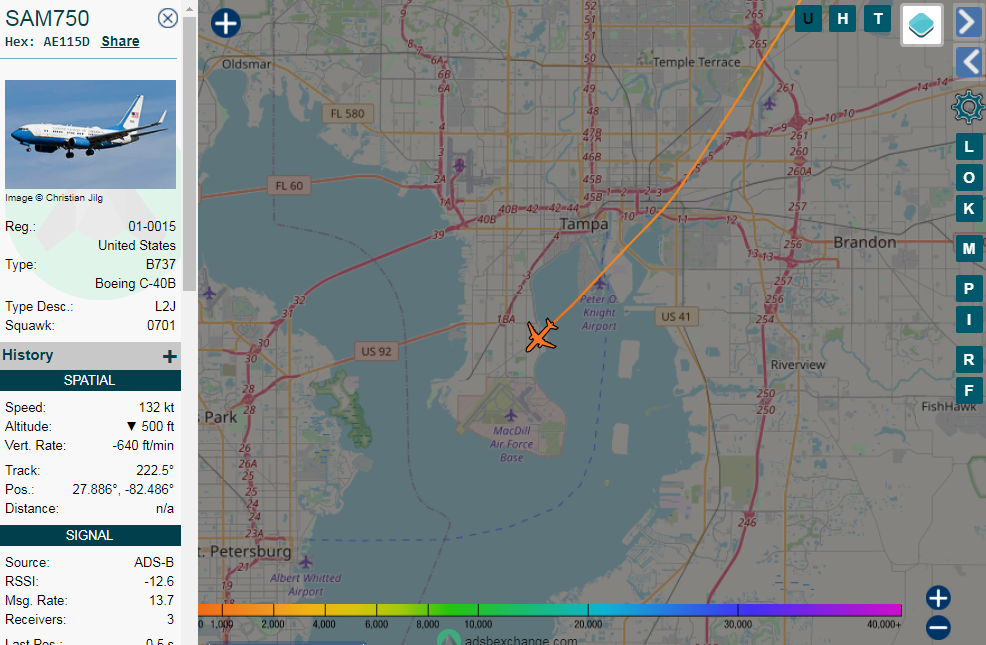Click the info panel scrollbar thumb
Screen dimensions: 986x645
tap(189, 154)
